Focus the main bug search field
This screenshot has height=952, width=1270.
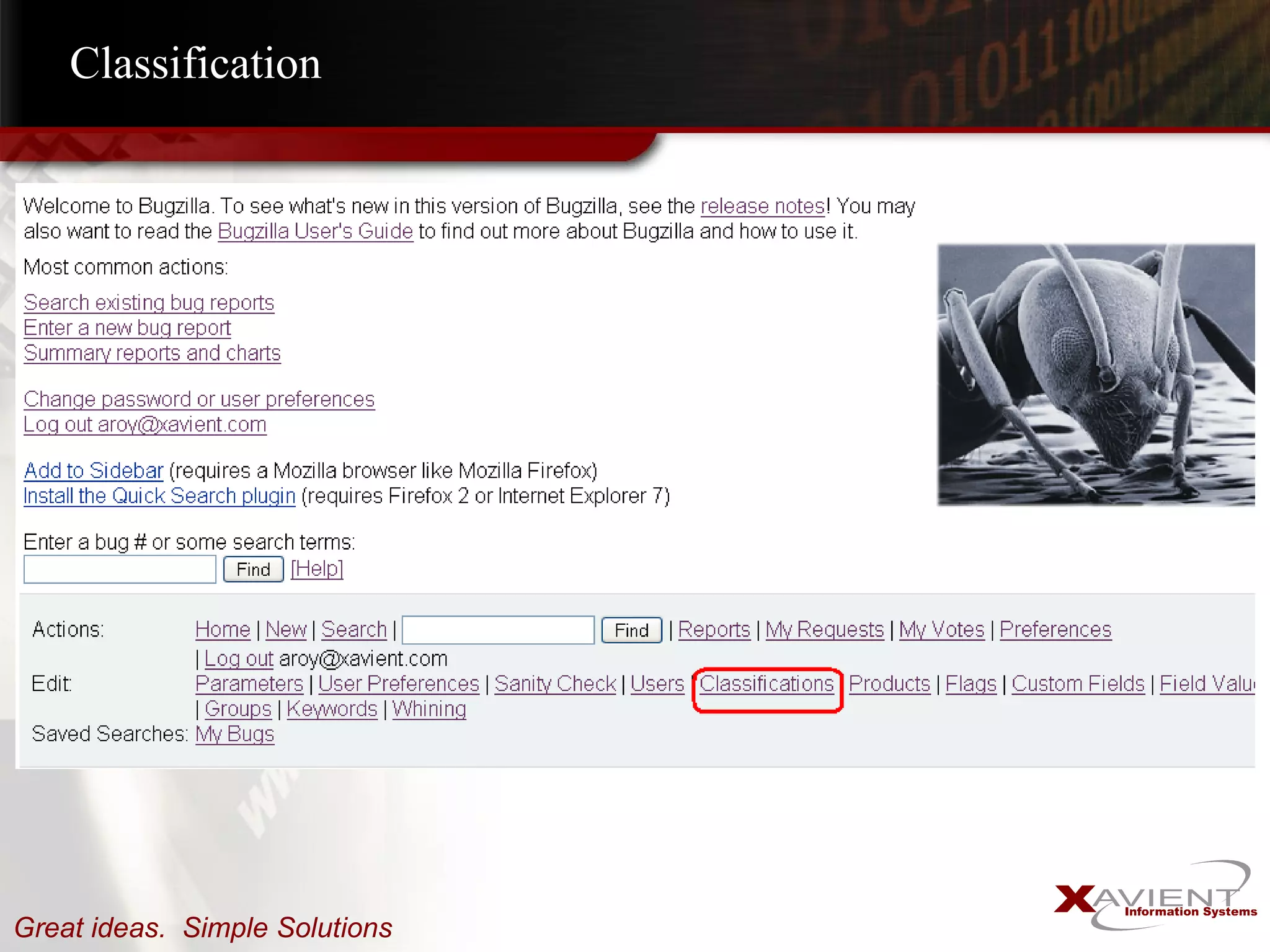[120, 569]
